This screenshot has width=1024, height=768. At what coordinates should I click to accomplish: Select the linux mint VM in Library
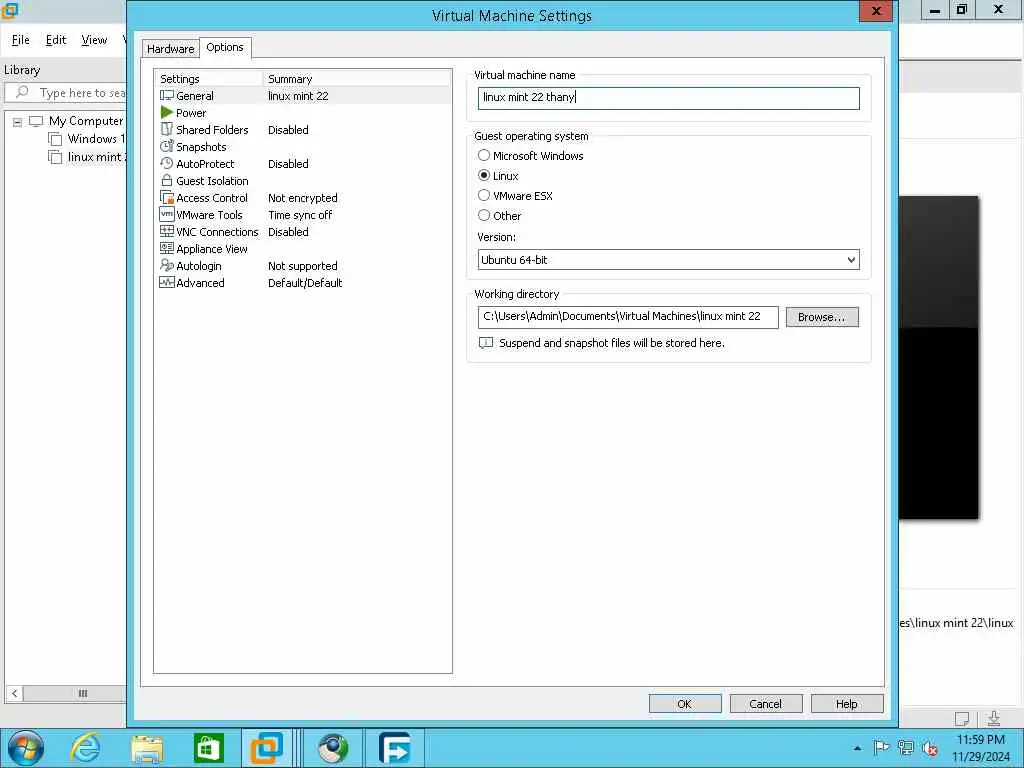pyautogui.click(x=88, y=157)
